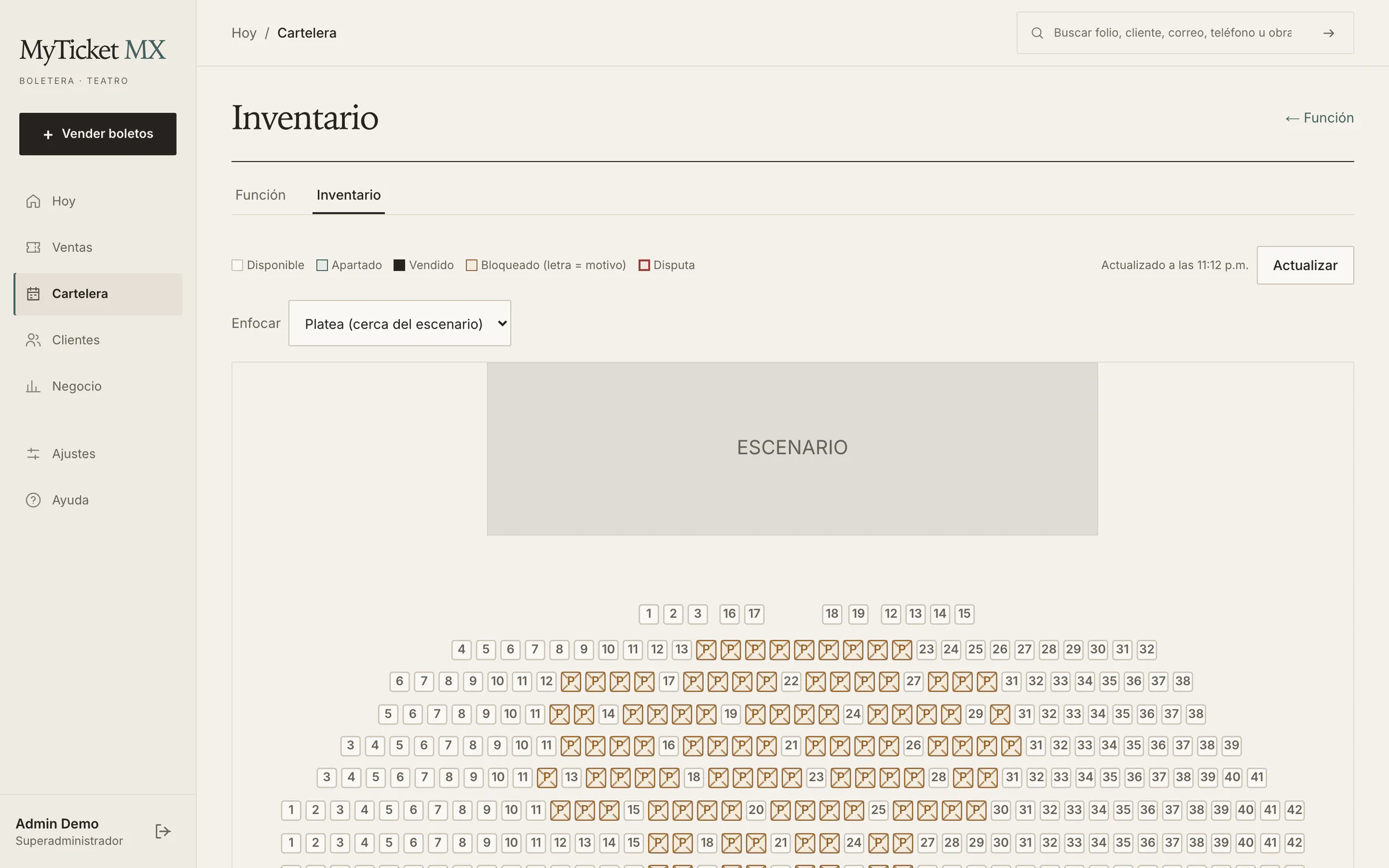Open the Enfocar Platea dropdown
The image size is (1389, 868).
click(x=400, y=323)
